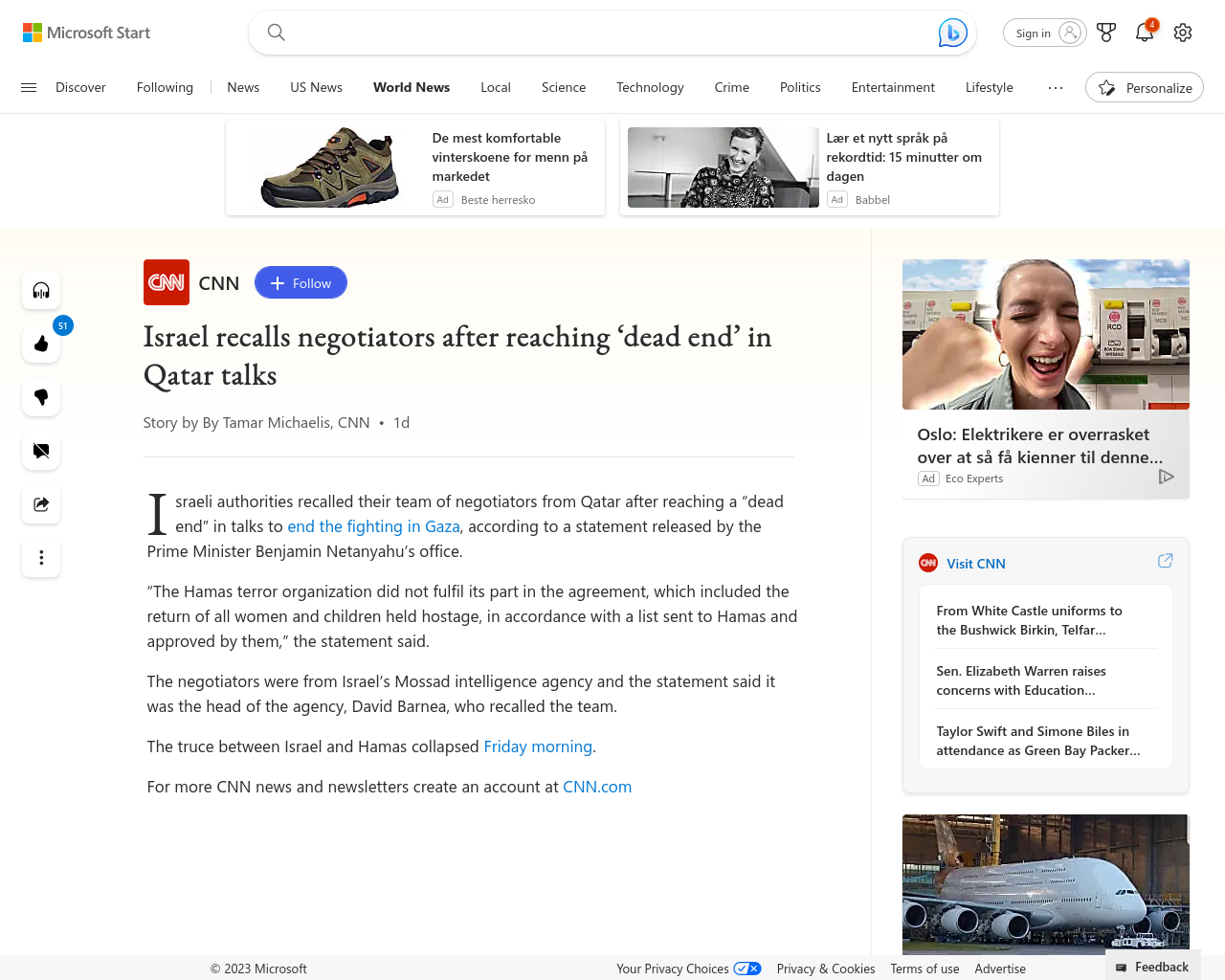Open the Lifestyle tab
The image size is (1225, 980).
(990, 87)
